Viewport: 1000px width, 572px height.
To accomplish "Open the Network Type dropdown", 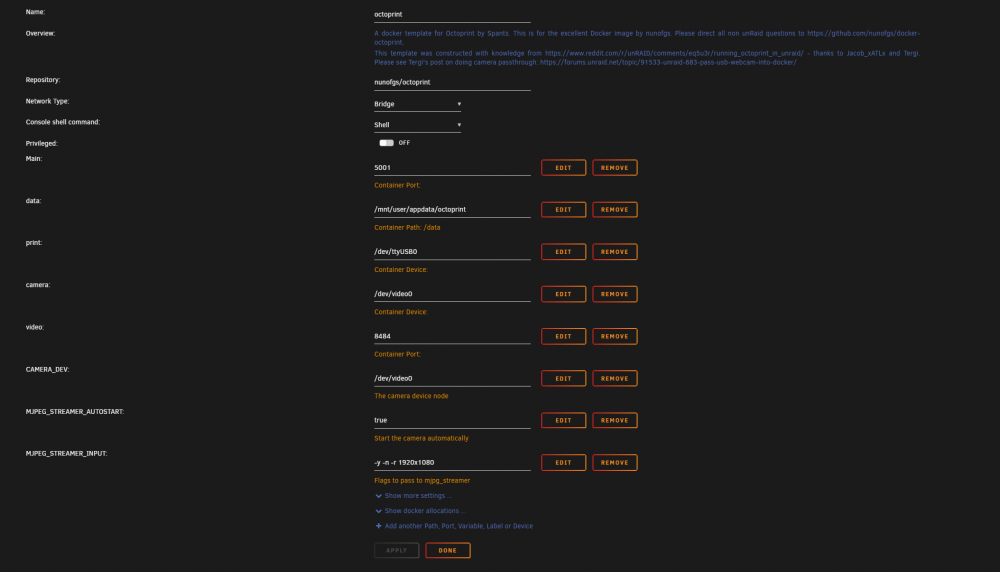I will 417,104.
